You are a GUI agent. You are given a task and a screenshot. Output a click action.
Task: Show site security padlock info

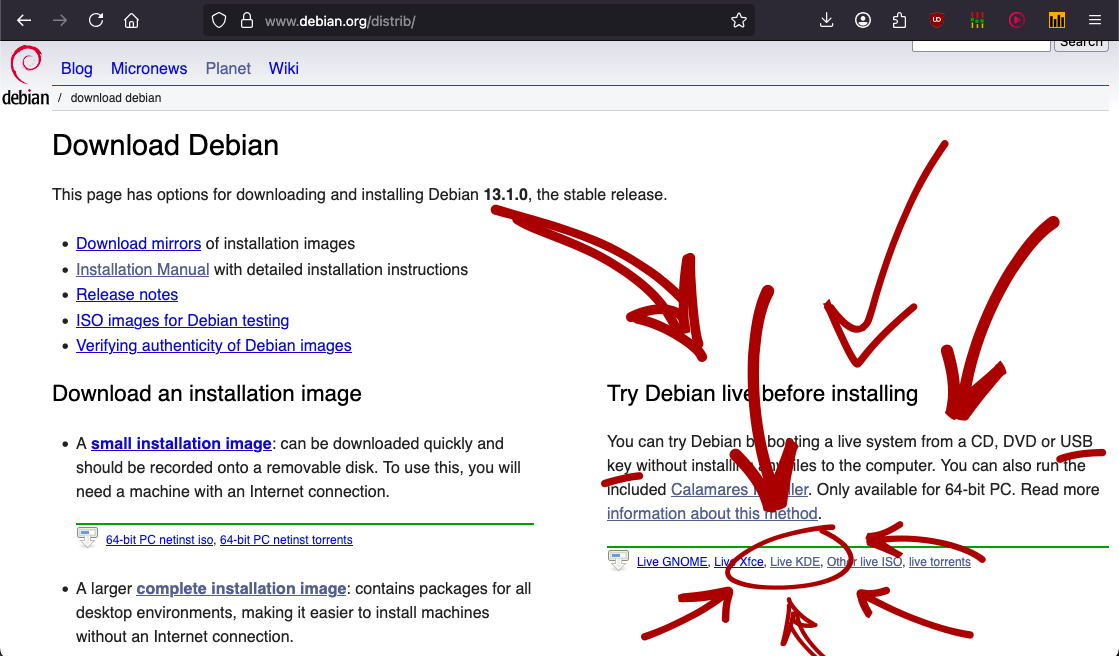coord(246,20)
